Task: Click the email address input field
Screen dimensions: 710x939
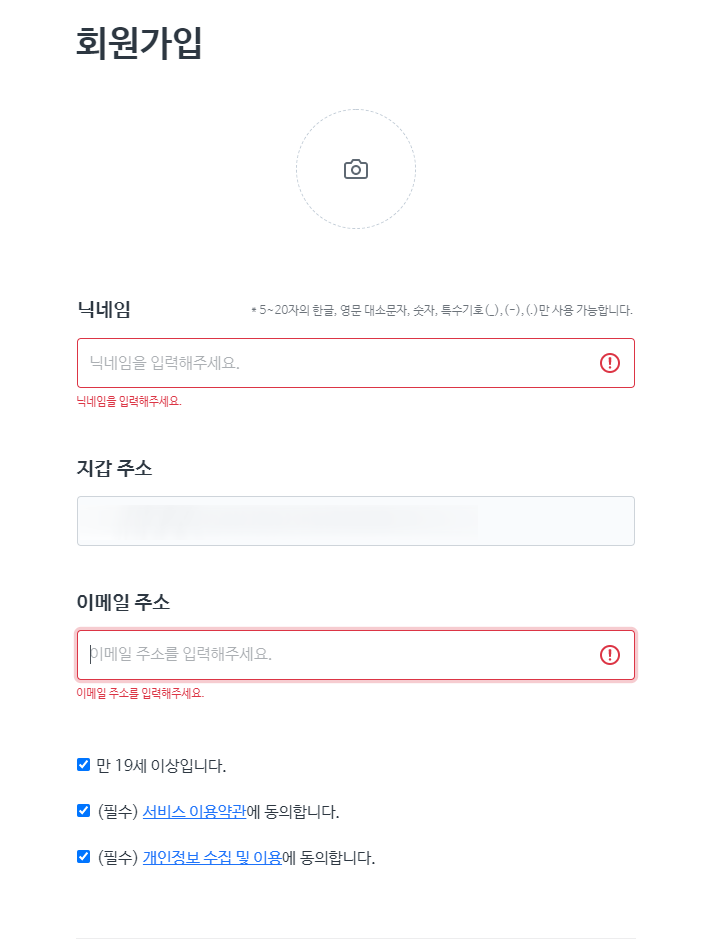Action: point(300,655)
